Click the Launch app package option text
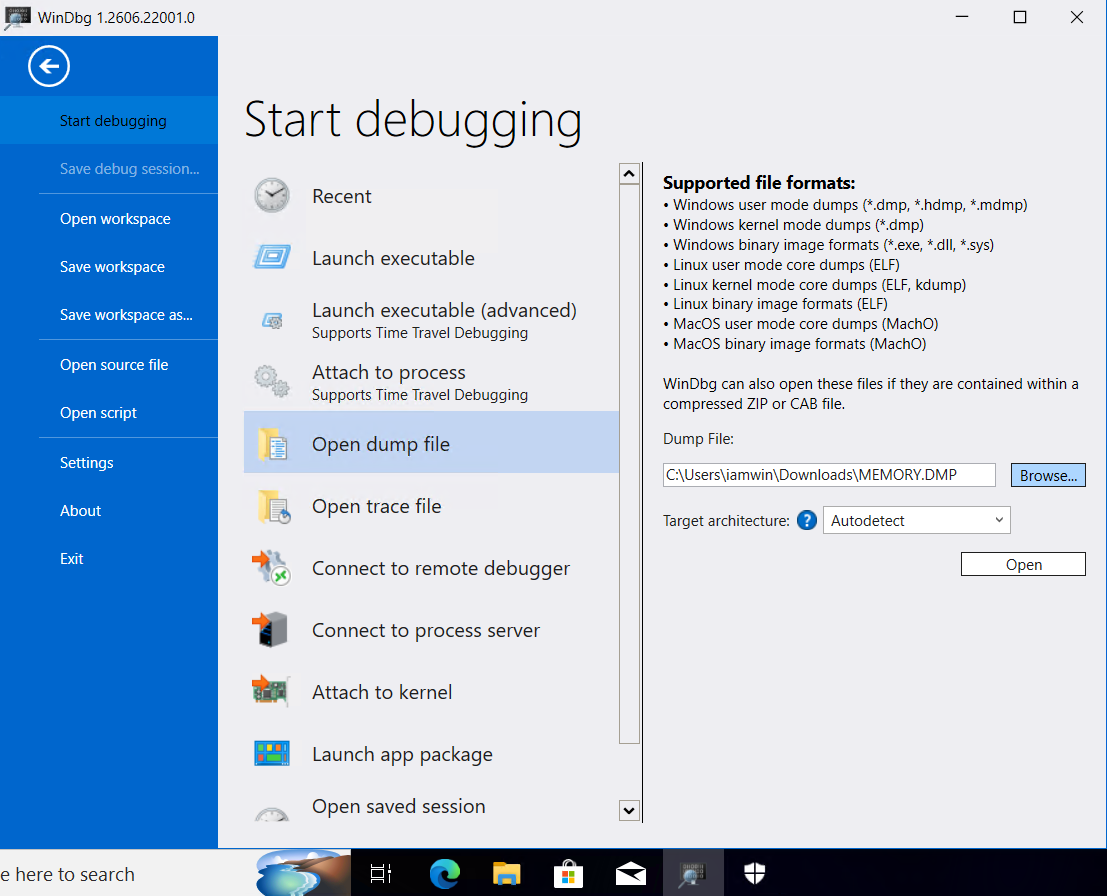 [402, 755]
